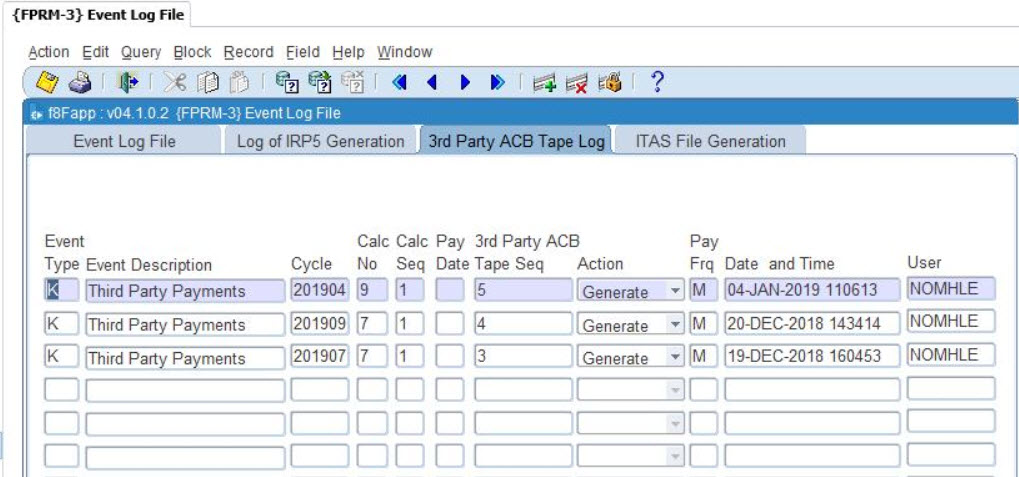Viewport: 1019px width, 477px height.
Task: Expand Action dropdown for cycle 201904
Action: (676, 292)
